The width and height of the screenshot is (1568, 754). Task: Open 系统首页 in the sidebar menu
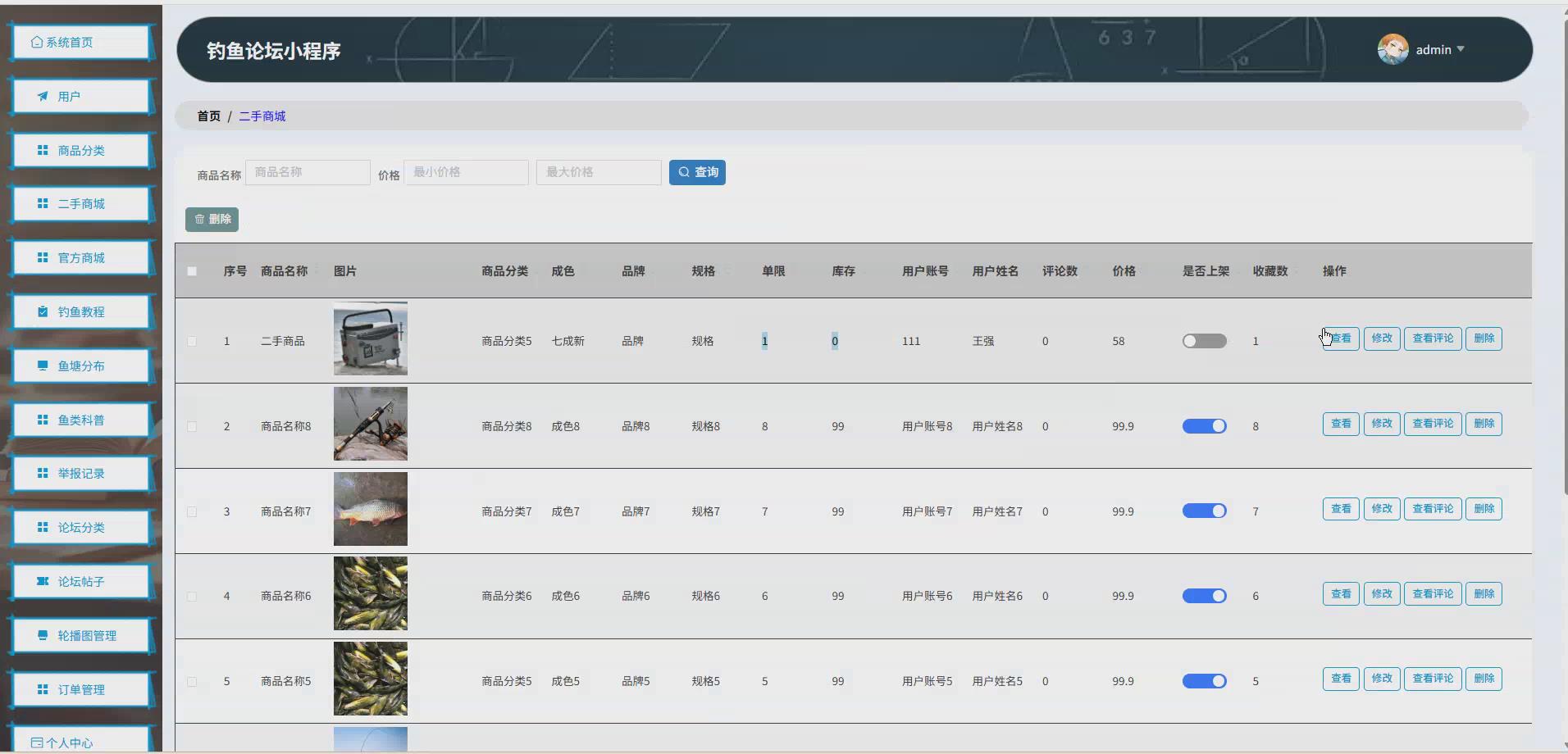[x=82, y=42]
